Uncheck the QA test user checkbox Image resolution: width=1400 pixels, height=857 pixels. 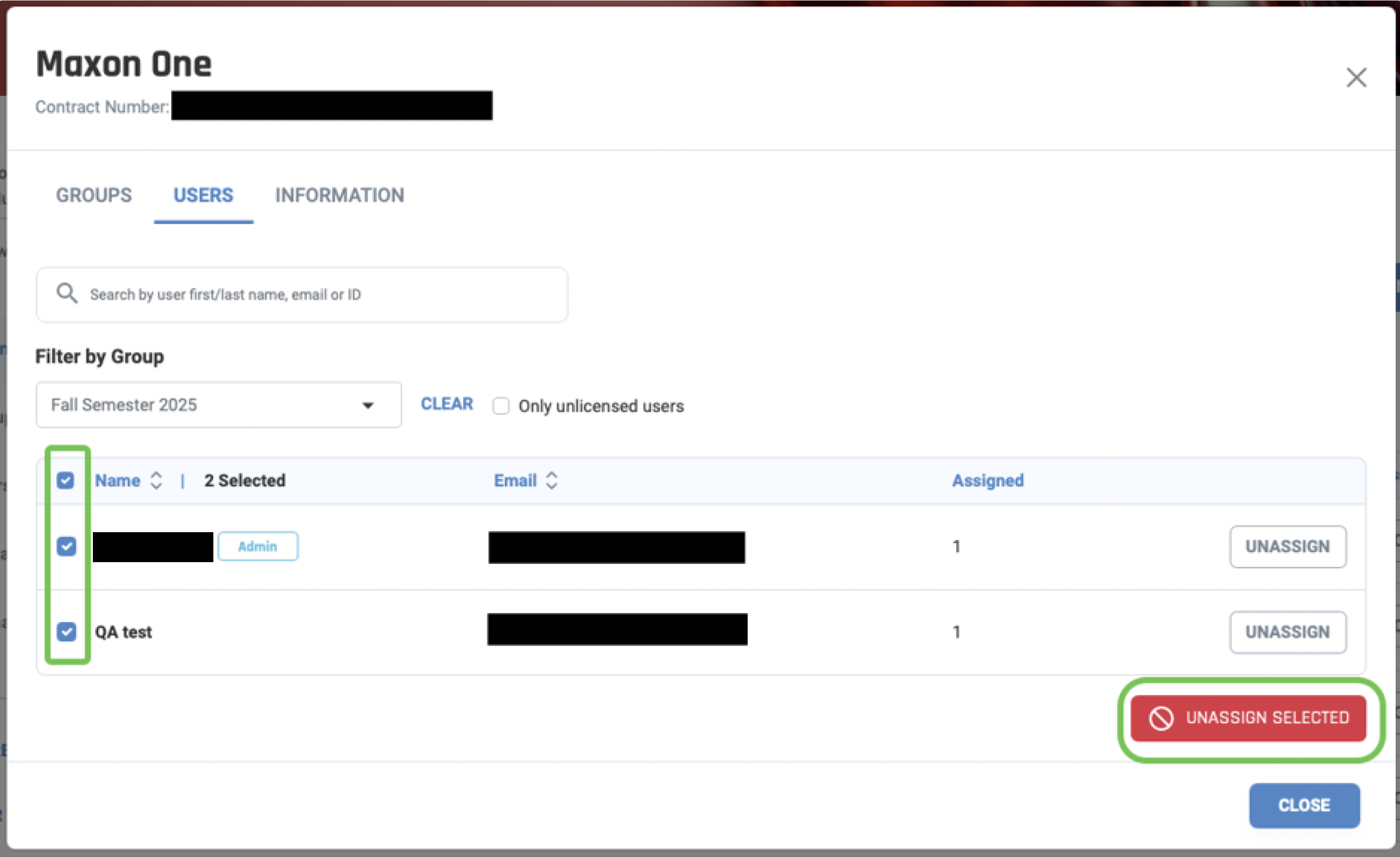point(67,632)
